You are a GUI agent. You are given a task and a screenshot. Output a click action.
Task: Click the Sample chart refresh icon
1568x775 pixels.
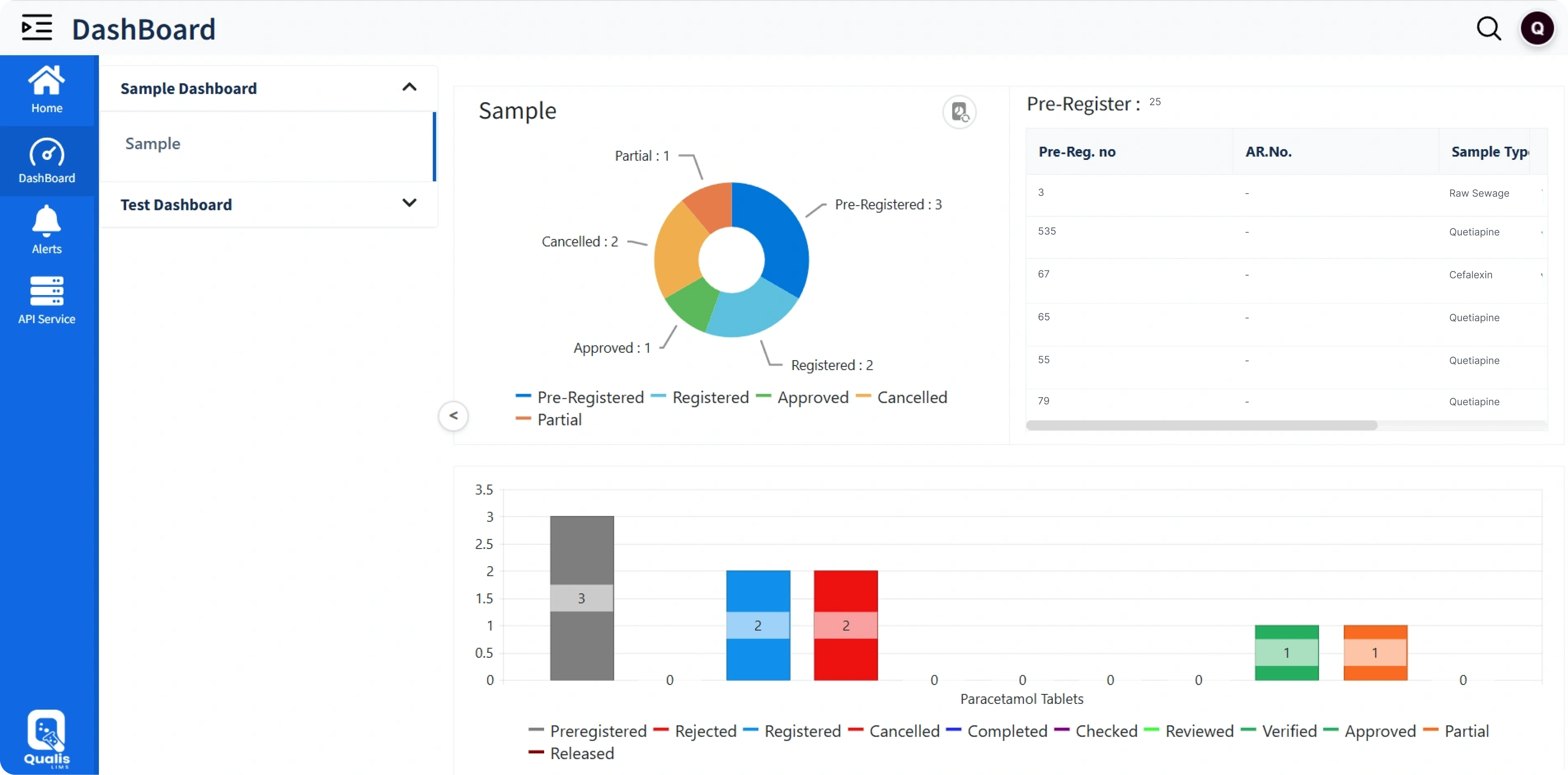coord(959,112)
